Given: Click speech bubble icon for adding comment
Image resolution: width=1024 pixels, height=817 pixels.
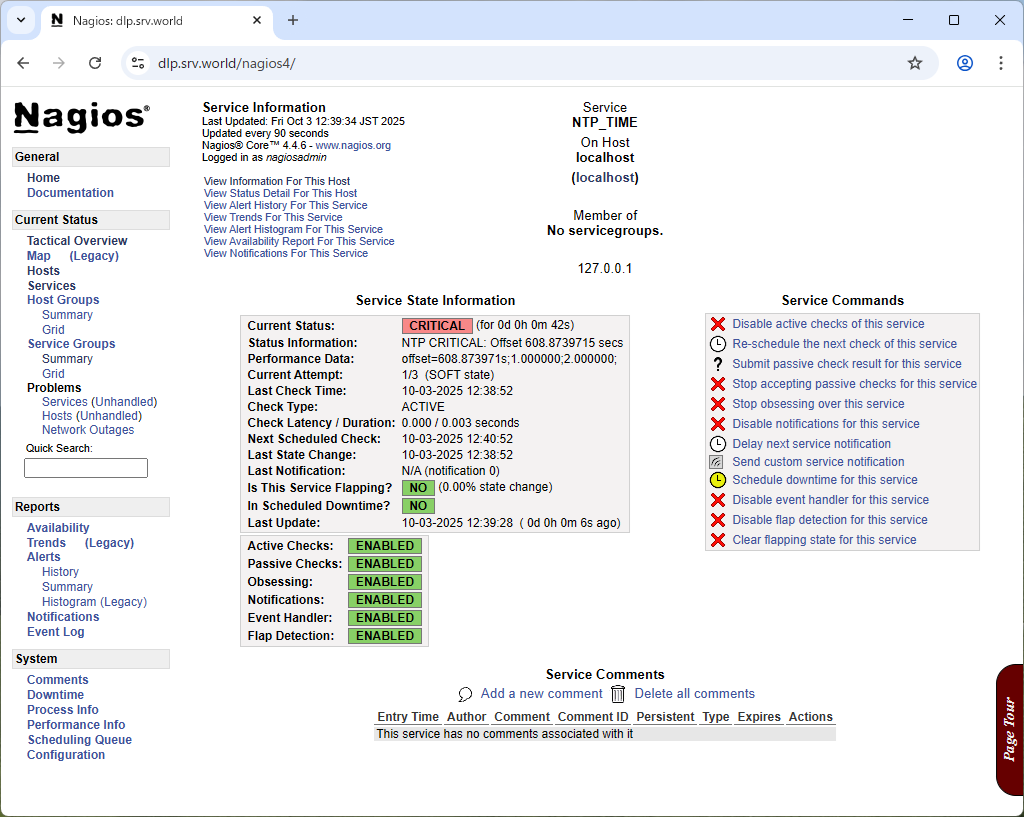Looking at the screenshot, I should tap(465, 694).
